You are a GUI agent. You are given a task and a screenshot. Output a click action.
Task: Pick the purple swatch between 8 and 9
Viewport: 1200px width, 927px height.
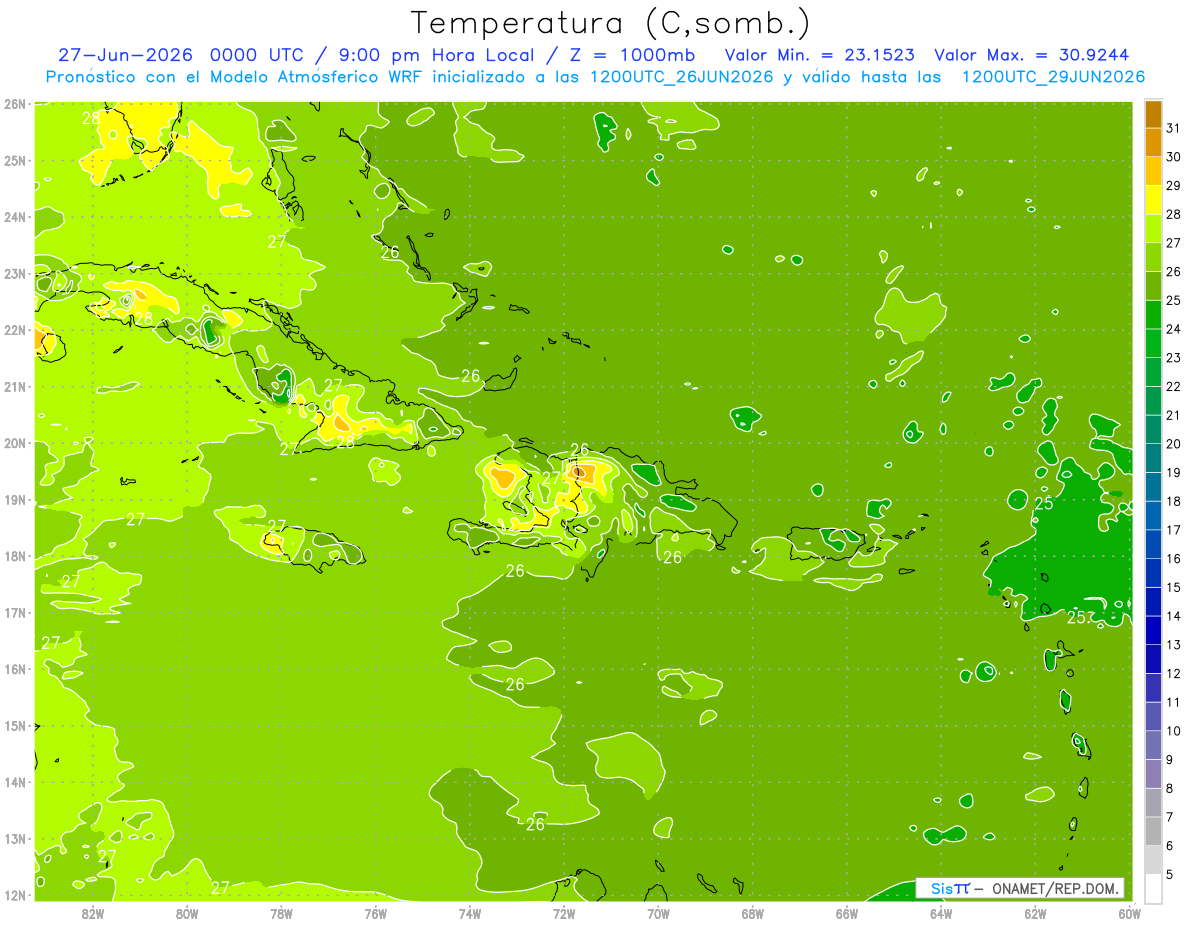point(1153,774)
